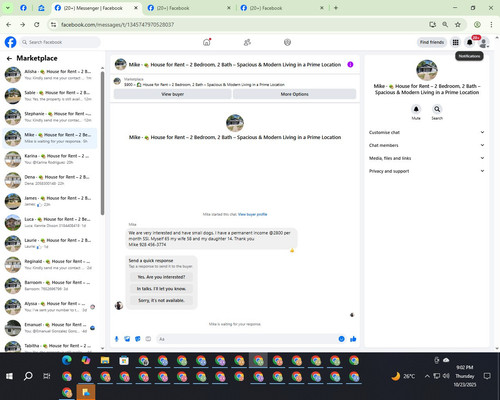Image resolution: width=500 pixels, height=400 pixels.
Task: Open Laurie's conversation in the list
Action: [x=50, y=243]
